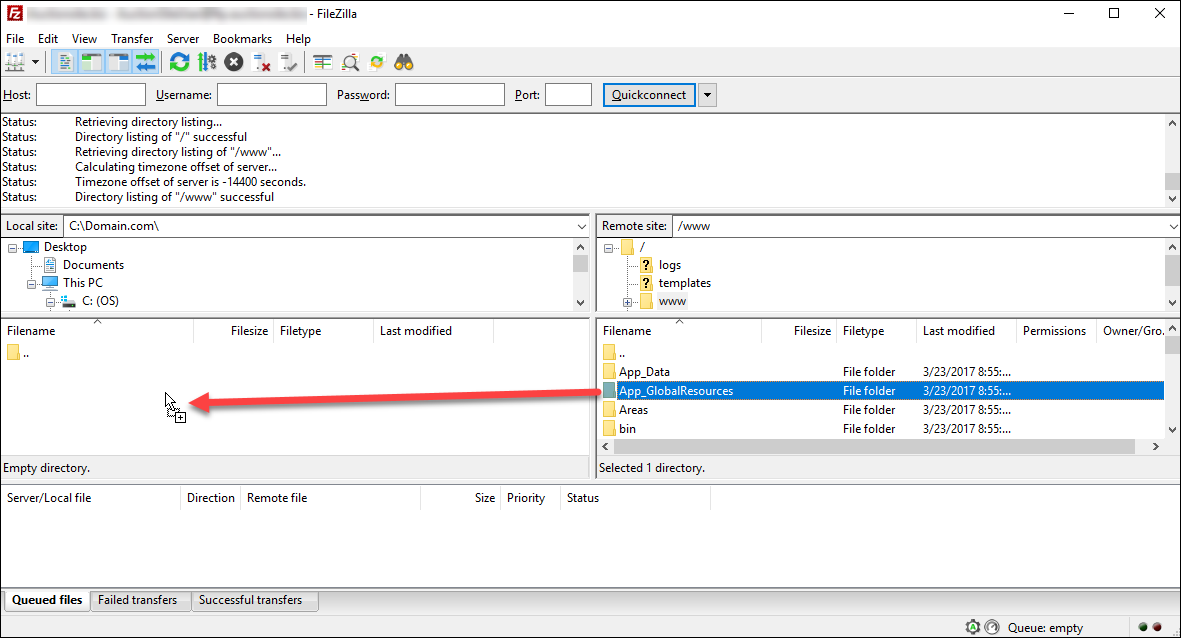This screenshot has width=1181, height=638.
Task: Expand the Remote site path dropdown
Action: click(x=1173, y=226)
